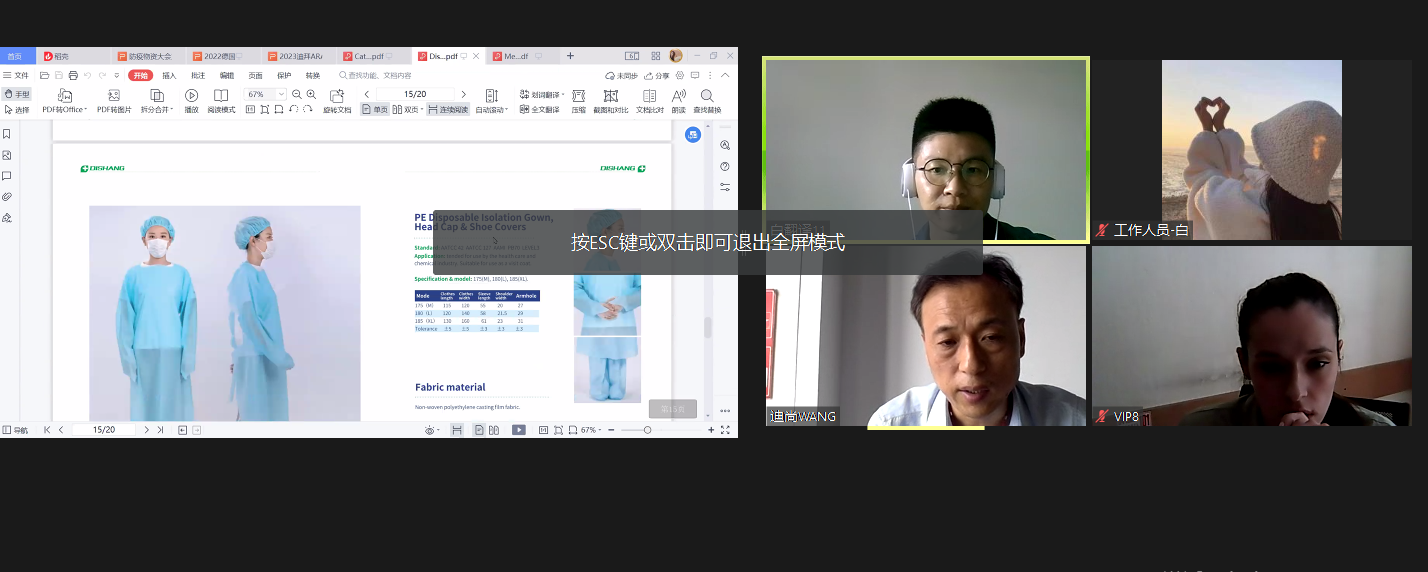
Task: Go to previous page arrow in toolbar
Action: [x=367, y=94]
